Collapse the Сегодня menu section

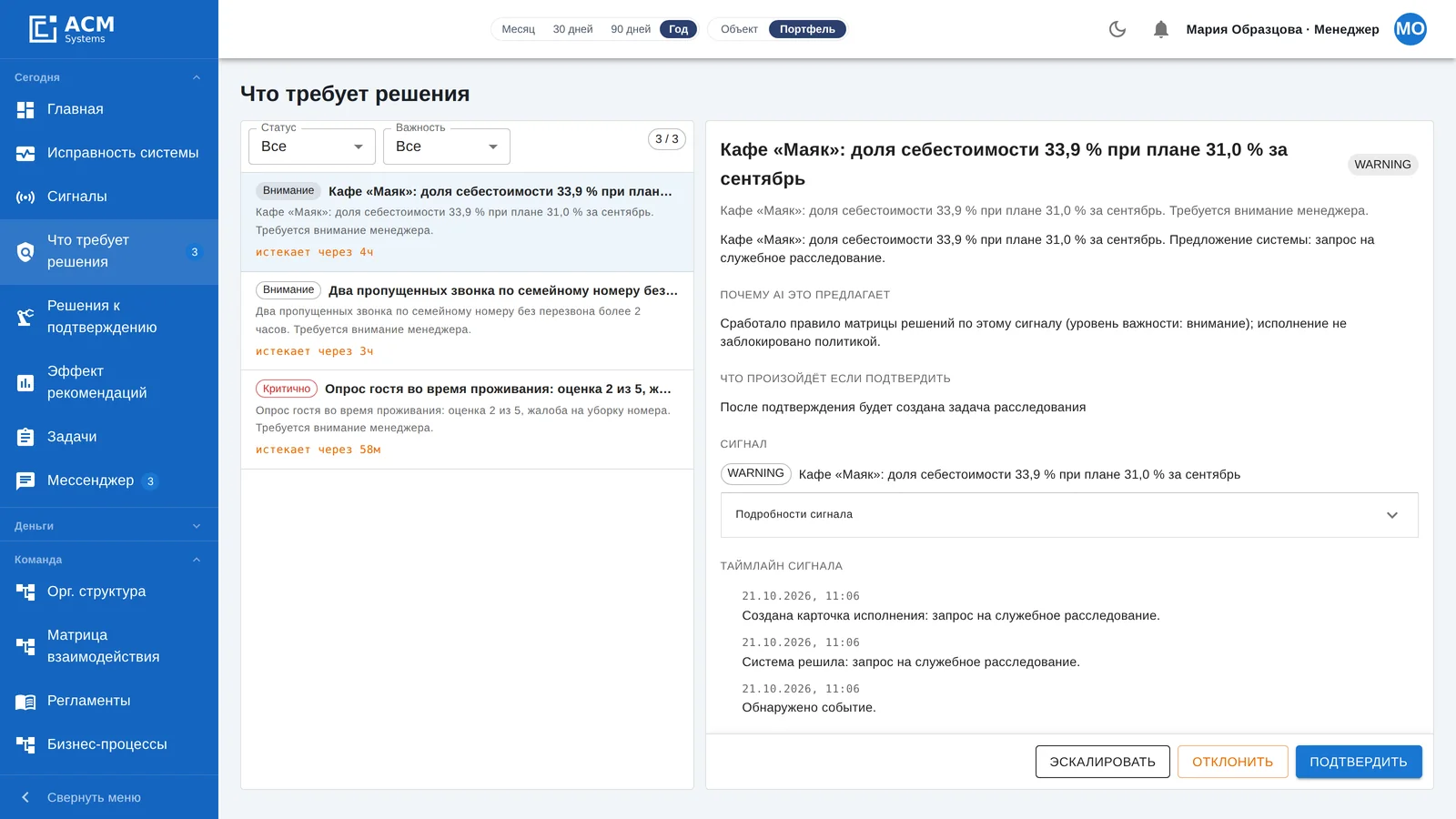[109, 77]
